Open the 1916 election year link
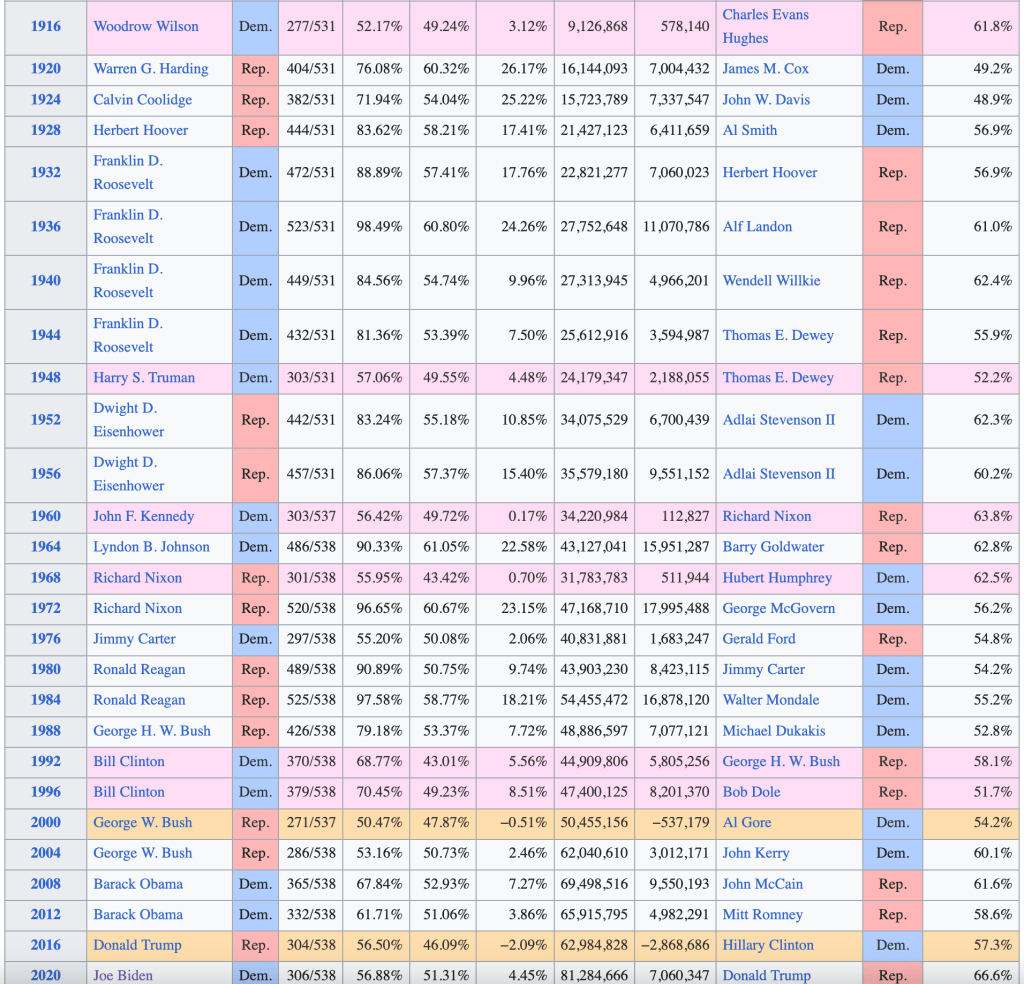Image resolution: width=1024 pixels, height=984 pixels. tap(45, 27)
